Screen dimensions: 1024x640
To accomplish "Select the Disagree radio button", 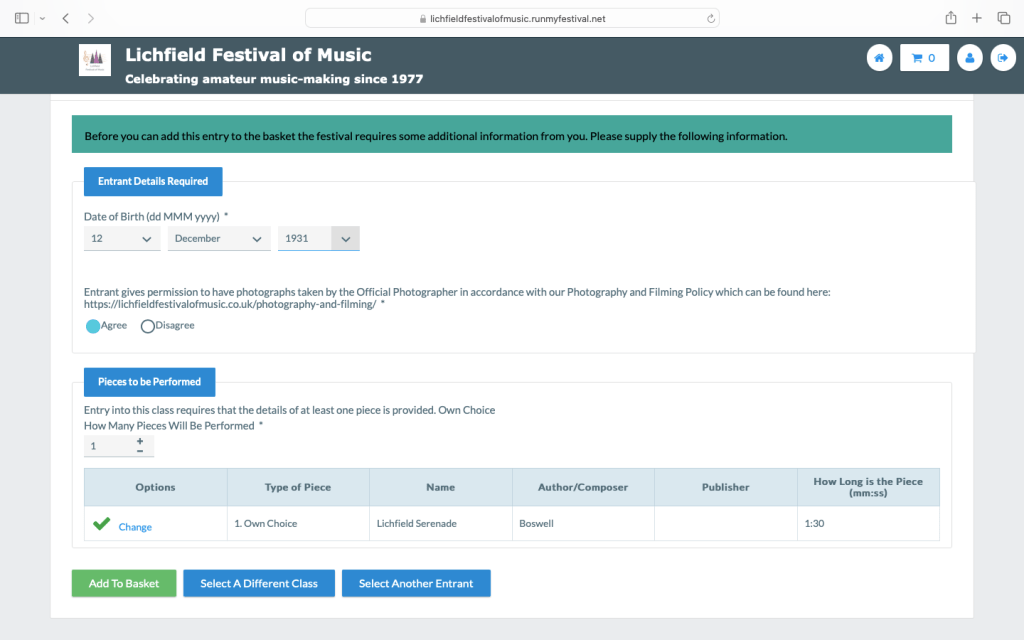I will click(148, 326).
